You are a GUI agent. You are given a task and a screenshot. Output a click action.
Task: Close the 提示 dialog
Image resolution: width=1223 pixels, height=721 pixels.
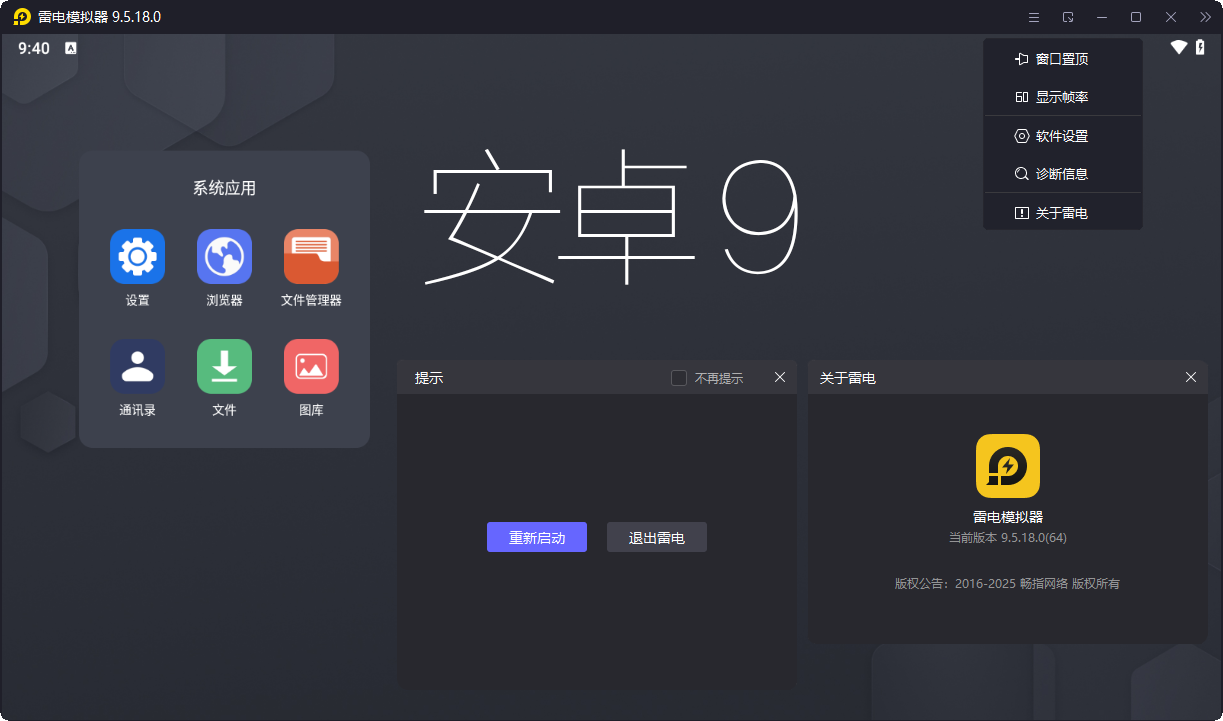[x=780, y=377]
